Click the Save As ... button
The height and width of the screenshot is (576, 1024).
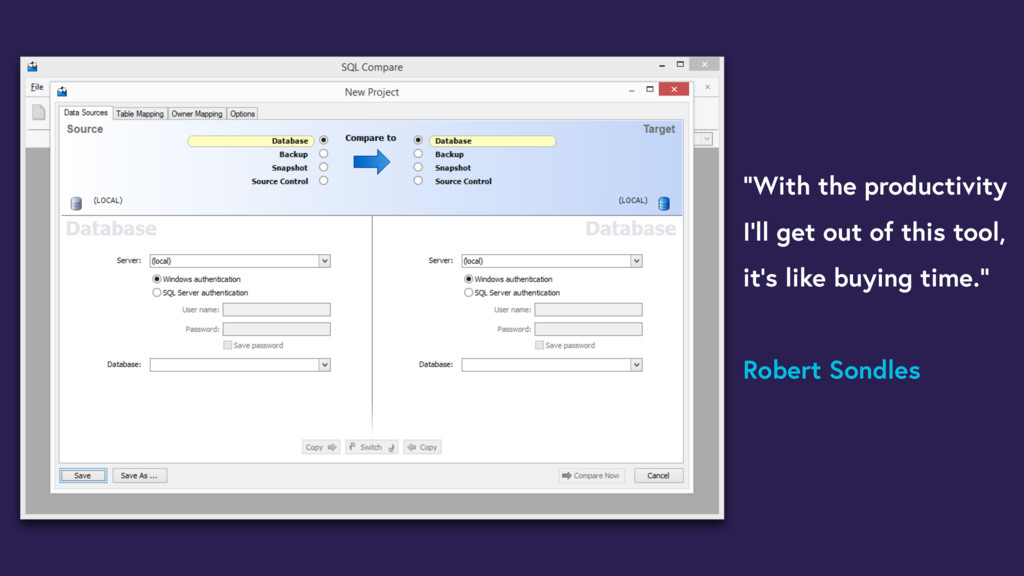click(x=139, y=475)
